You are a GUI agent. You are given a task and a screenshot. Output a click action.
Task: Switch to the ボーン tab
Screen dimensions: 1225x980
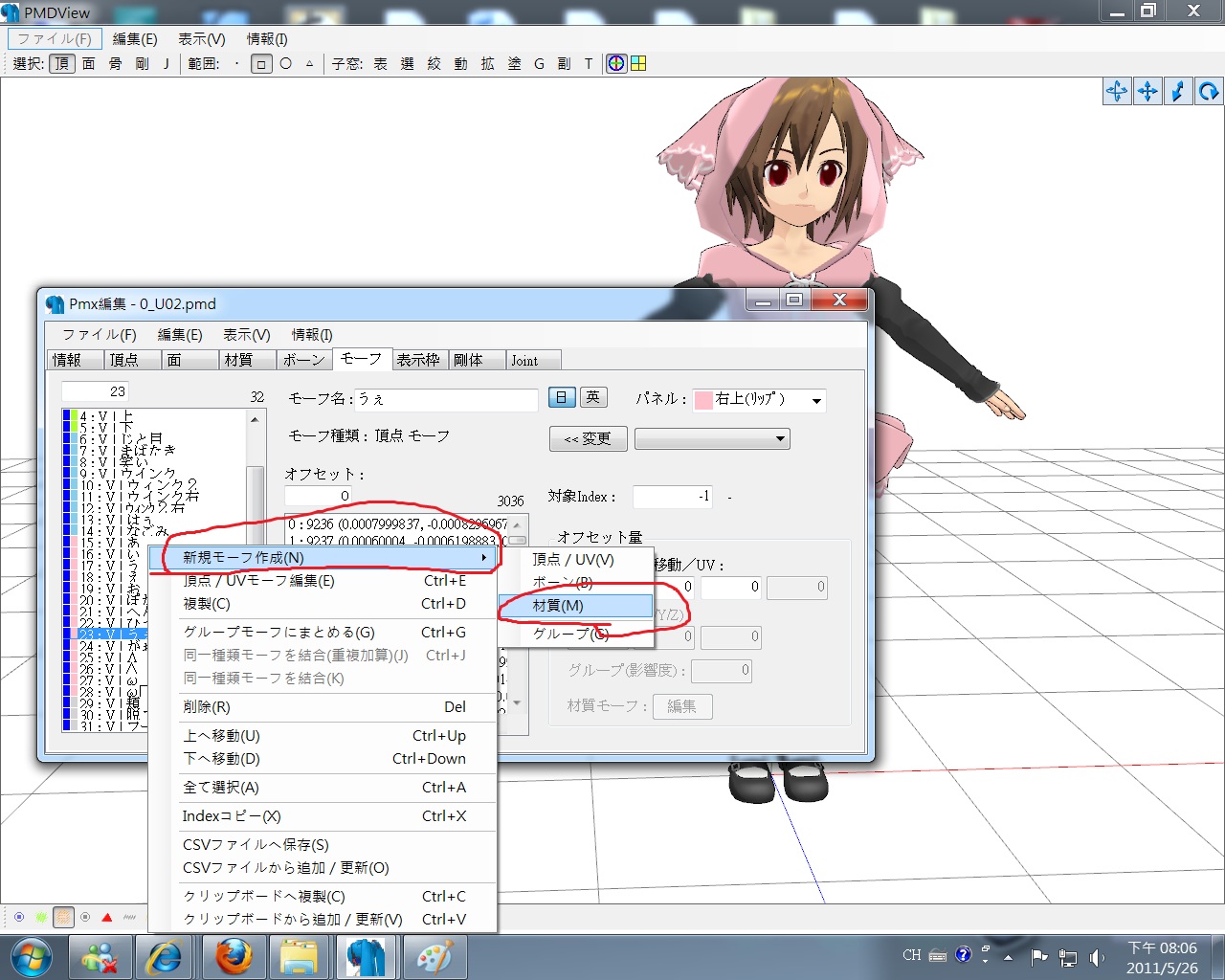[x=304, y=360]
